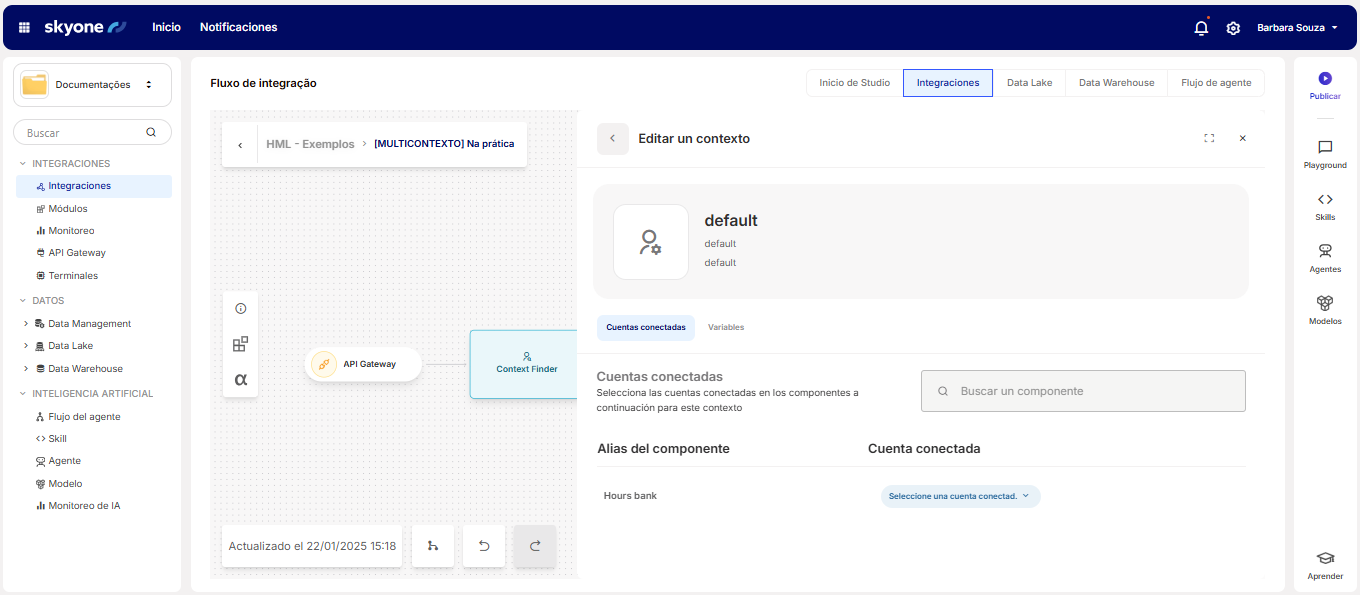Expand the Data Management tree item
Viewport: 1360px width, 595px height.
[26, 324]
